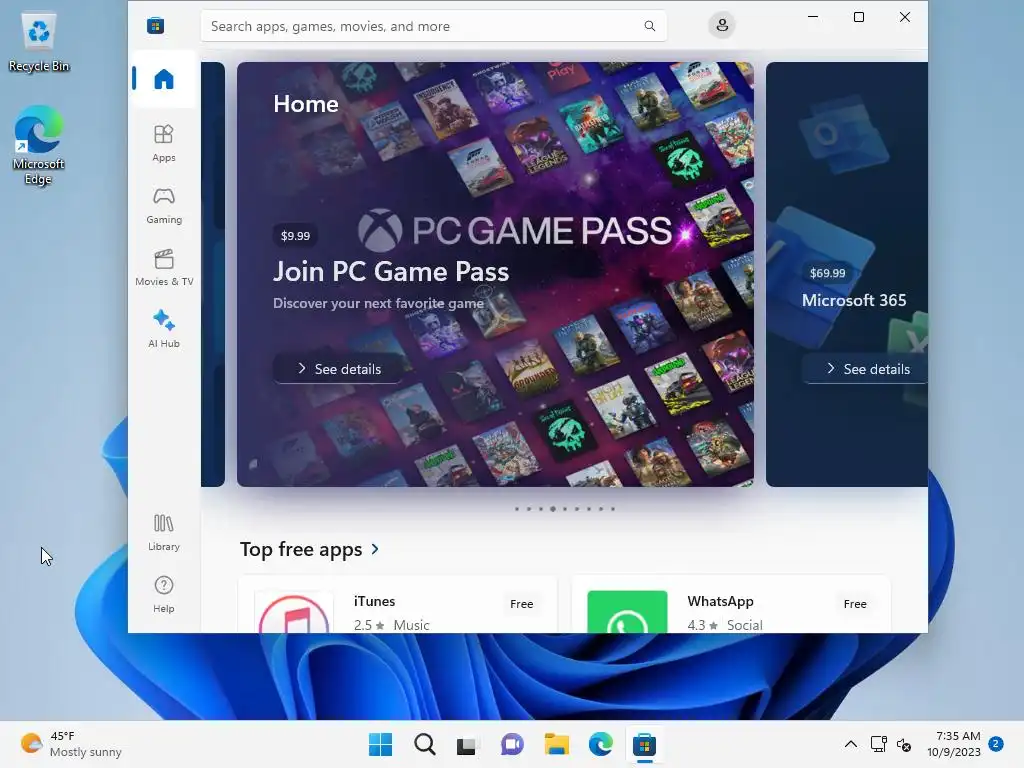
Task: Click the Join PC Game Pass heading
Action: coord(391,271)
